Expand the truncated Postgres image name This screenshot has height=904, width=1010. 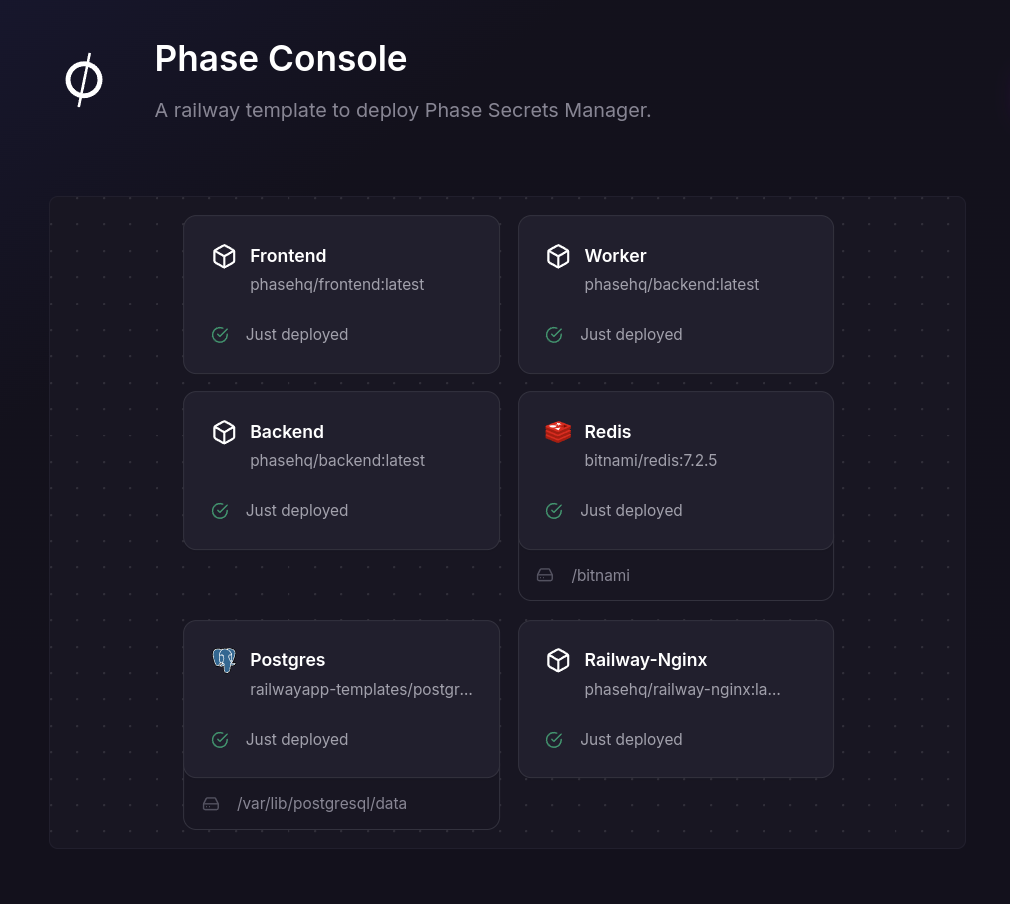361,689
